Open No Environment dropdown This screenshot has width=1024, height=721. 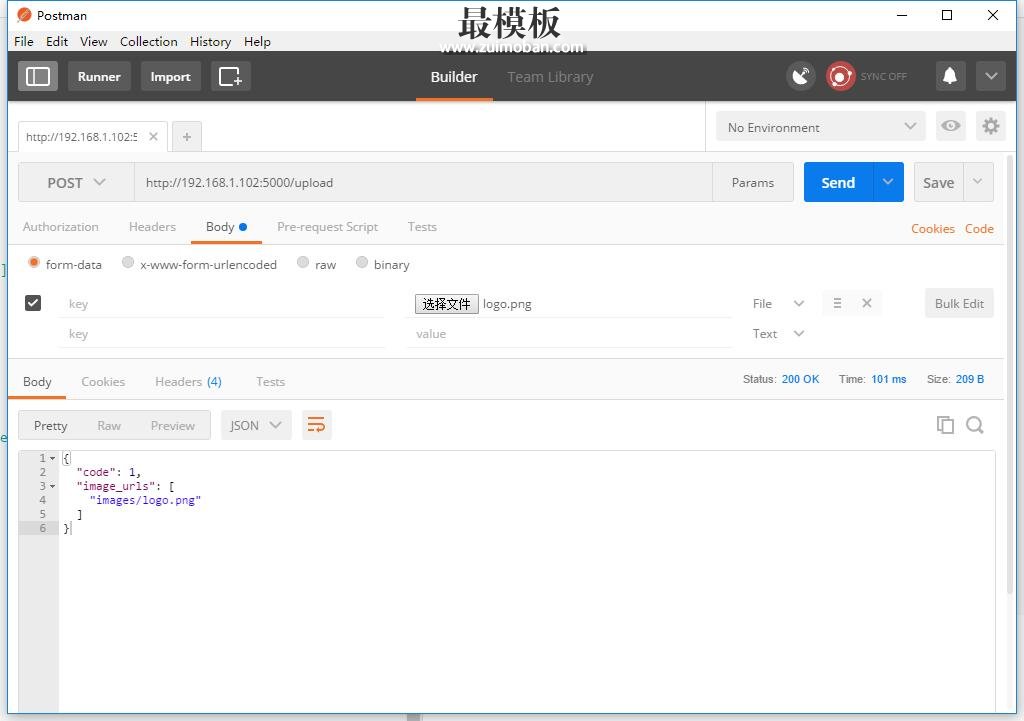[x=821, y=126]
